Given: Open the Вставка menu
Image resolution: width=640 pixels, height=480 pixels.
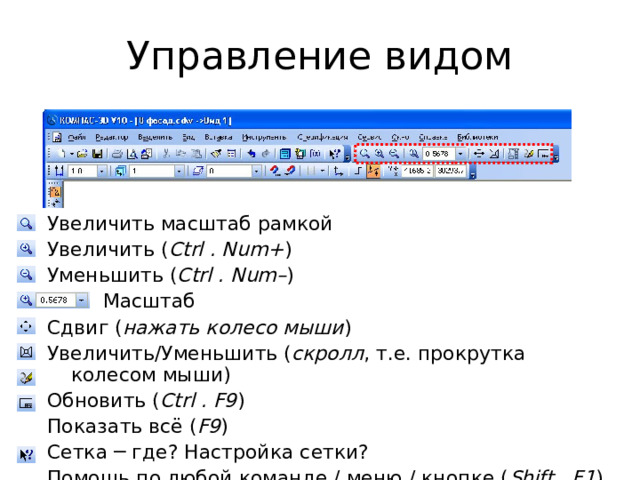Looking at the screenshot, I should 218,137.
